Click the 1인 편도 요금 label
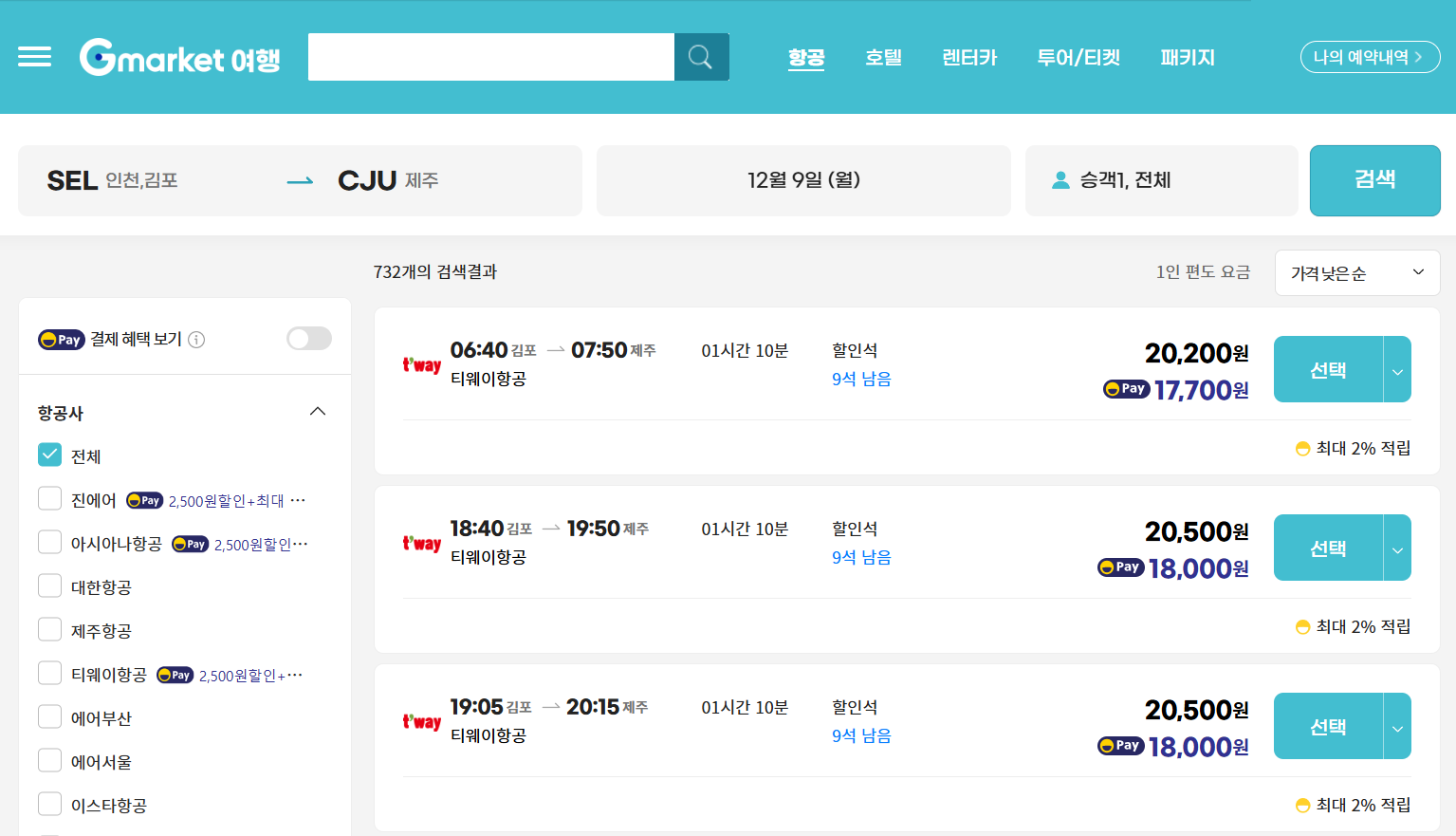 tap(1203, 272)
